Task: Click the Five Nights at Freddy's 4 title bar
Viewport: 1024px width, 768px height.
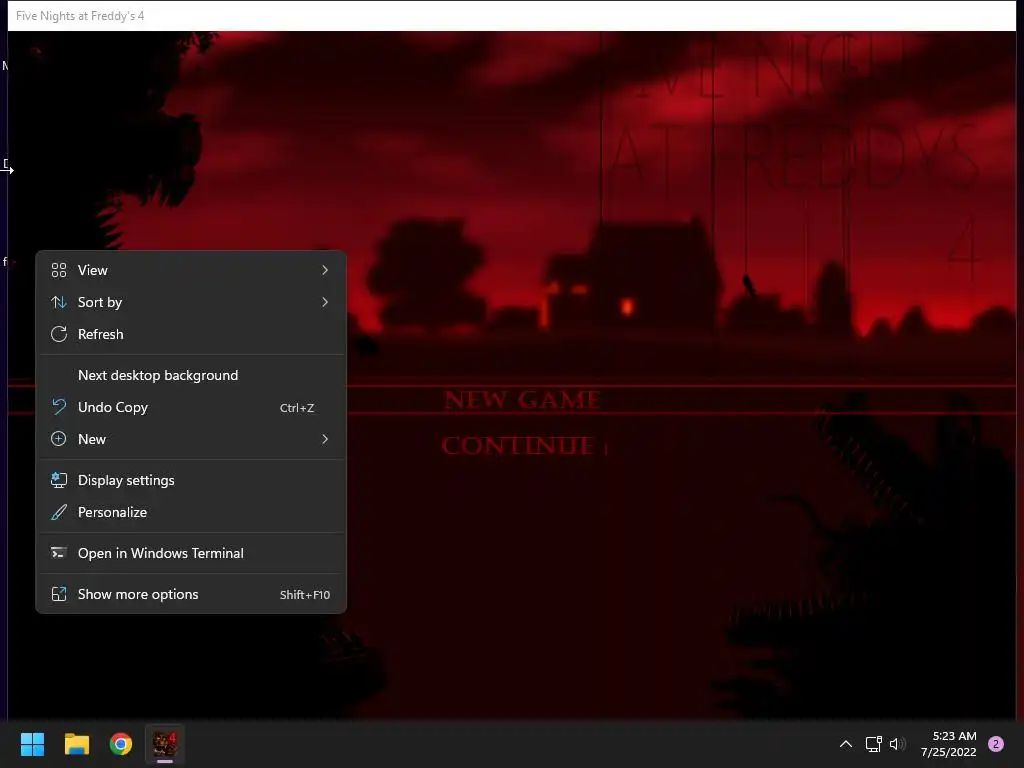Action: coord(511,16)
